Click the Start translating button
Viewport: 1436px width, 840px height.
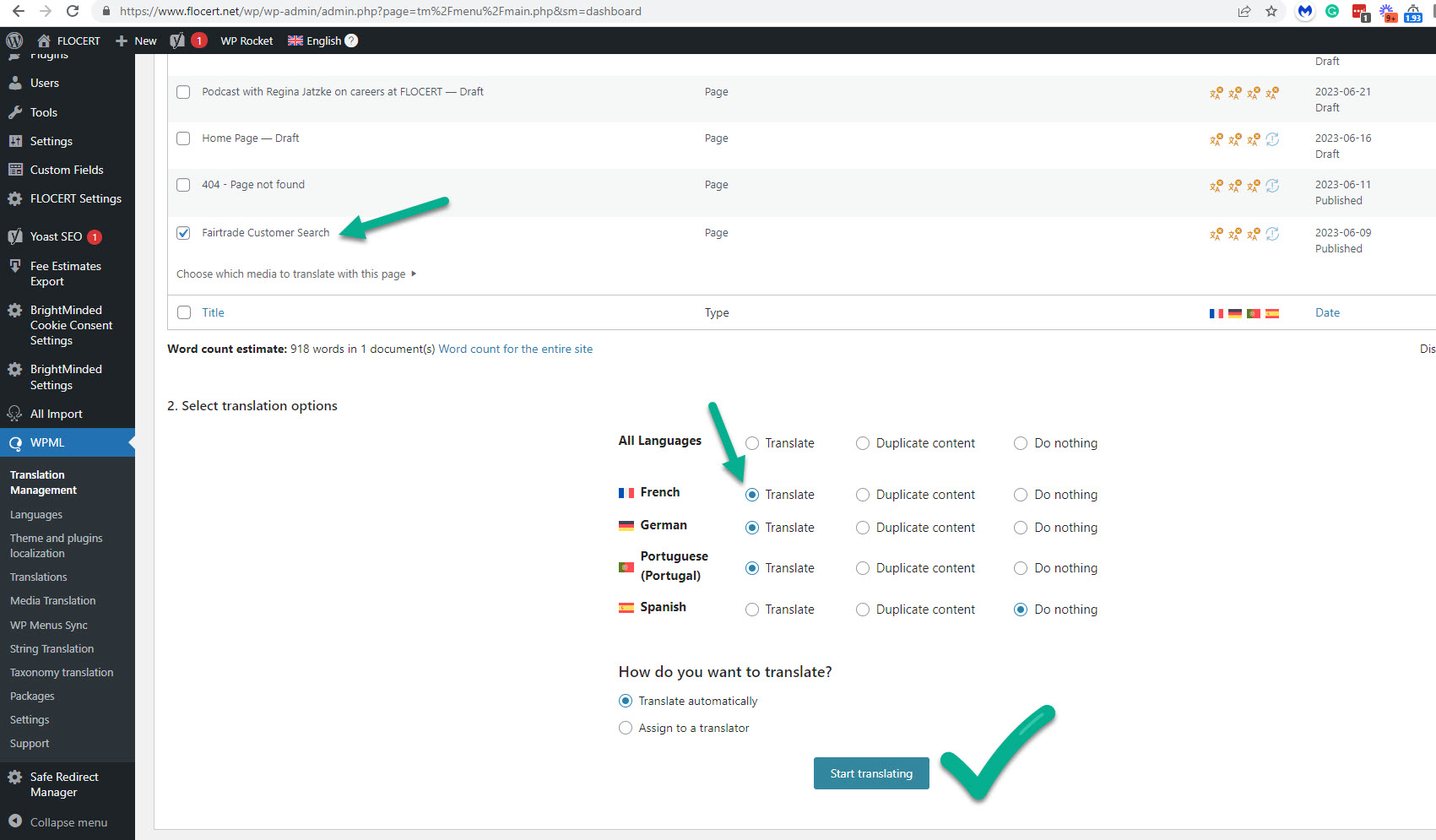coord(871,773)
